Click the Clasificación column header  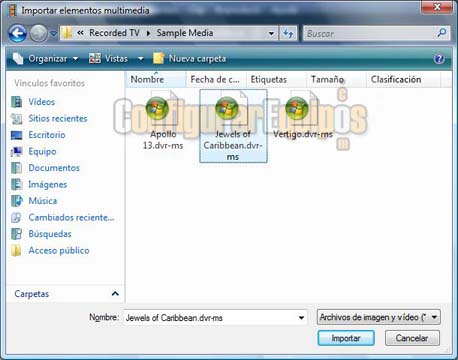403,79
